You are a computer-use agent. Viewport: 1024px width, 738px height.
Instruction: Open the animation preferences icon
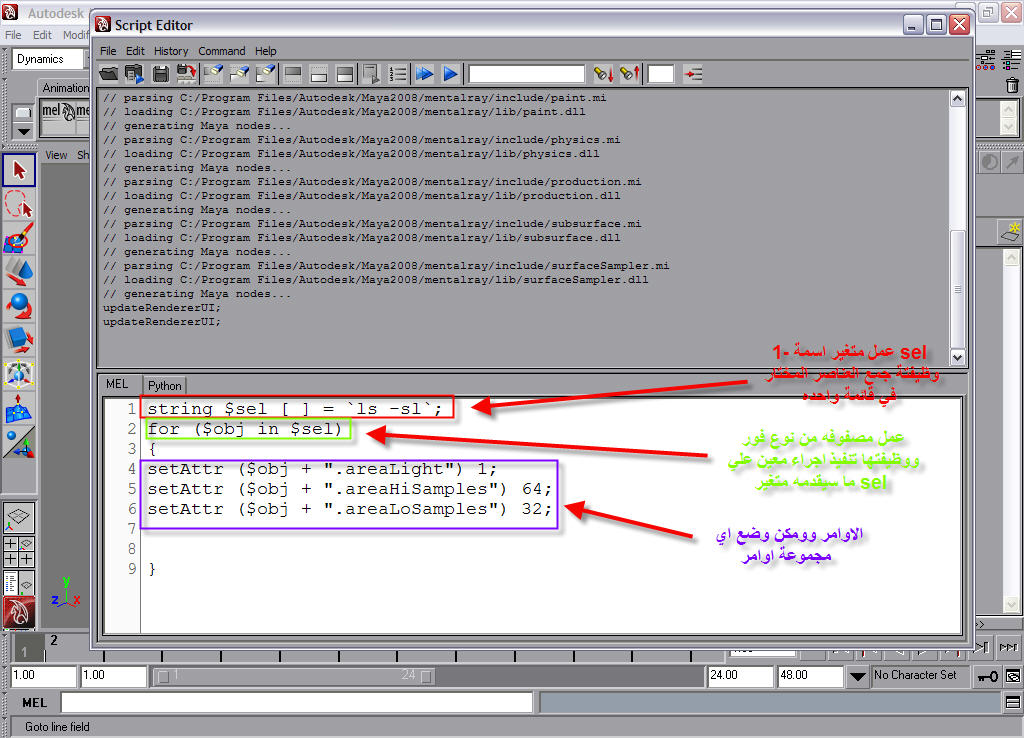(1013, 677)
